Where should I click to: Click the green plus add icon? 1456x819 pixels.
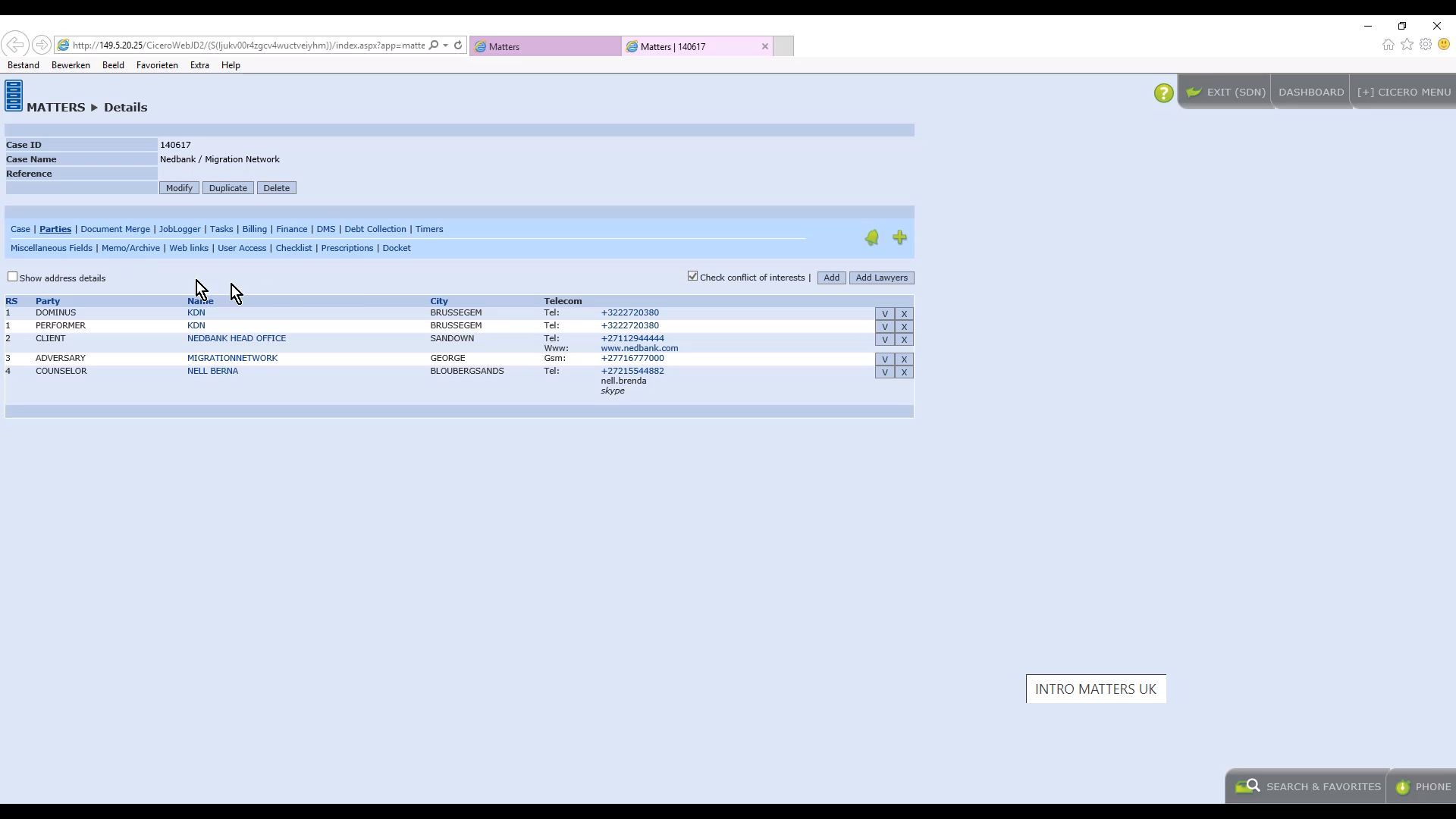point(899,237)
